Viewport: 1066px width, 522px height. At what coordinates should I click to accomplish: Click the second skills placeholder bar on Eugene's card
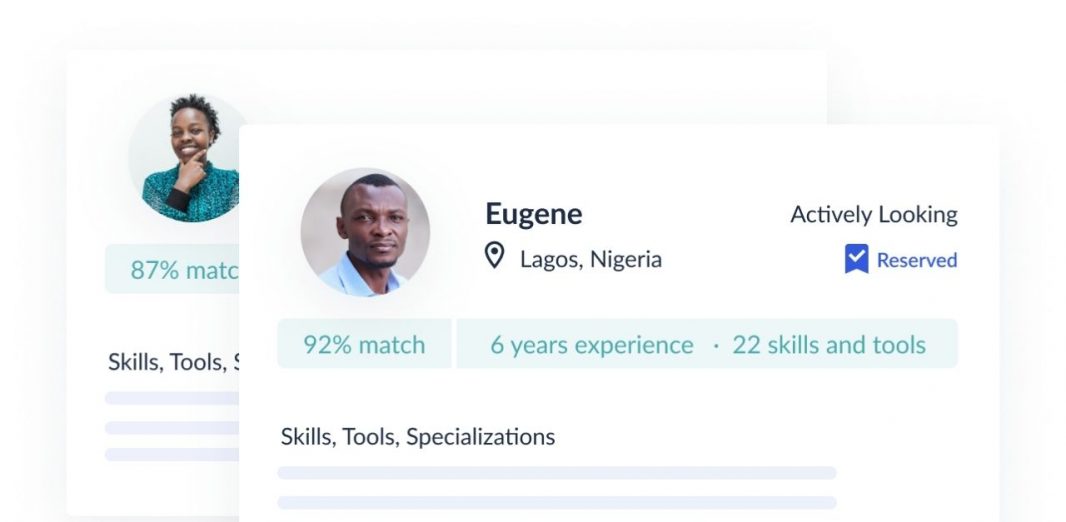tap(557, 503)
